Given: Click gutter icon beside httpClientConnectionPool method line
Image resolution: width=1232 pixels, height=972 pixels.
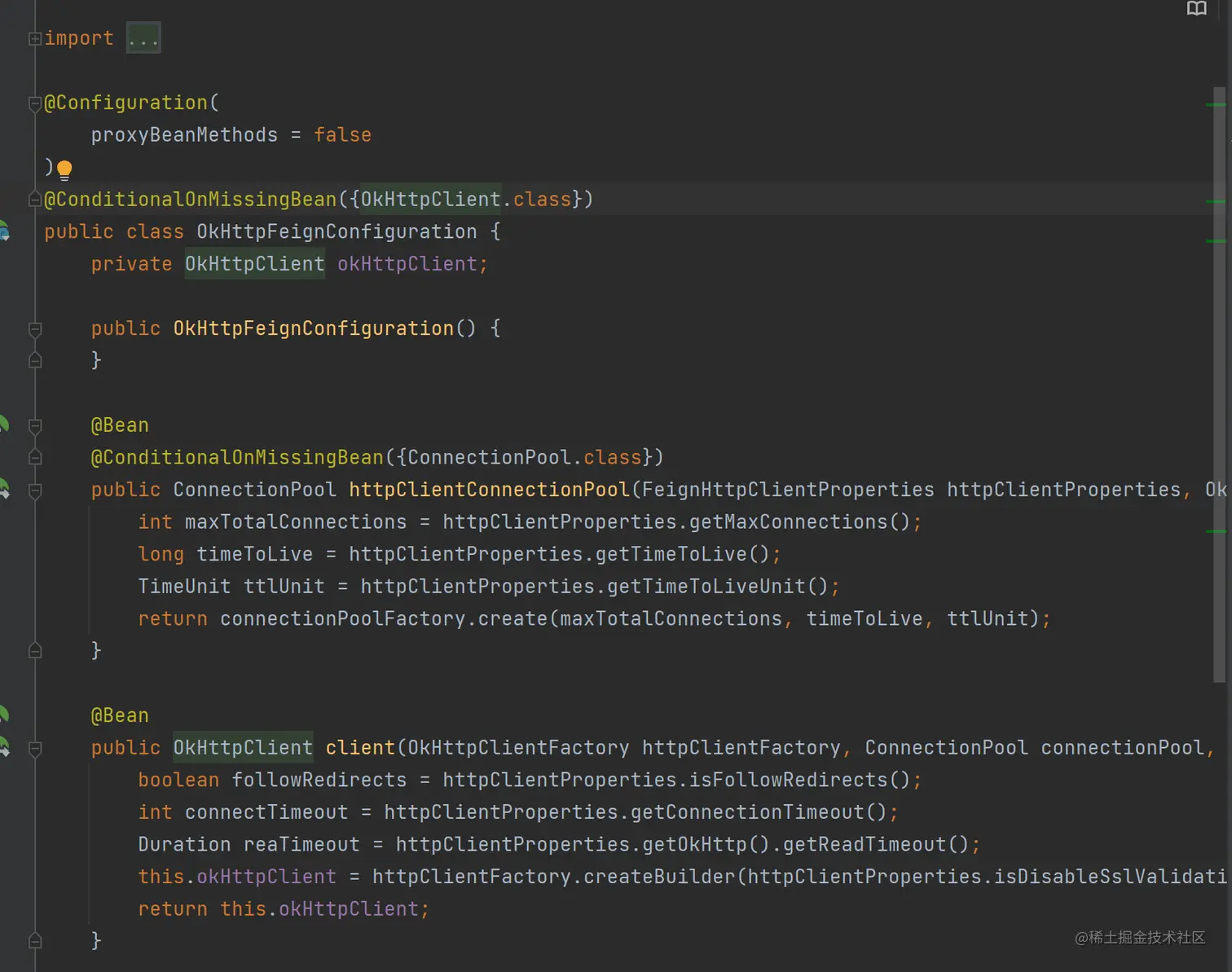Looking at the screenshot, I should pyautogui.click(x=4, y=489).
